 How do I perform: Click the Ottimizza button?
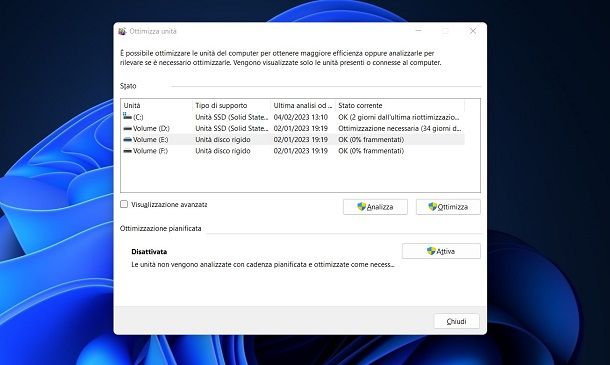tap(448, 207)
